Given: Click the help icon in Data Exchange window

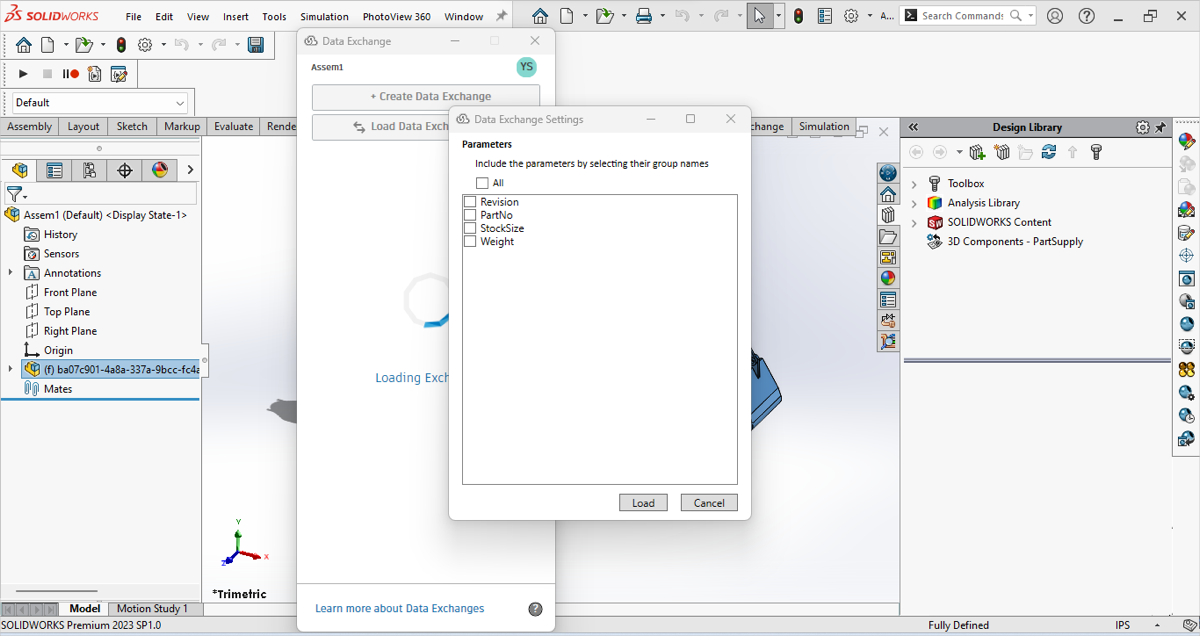Looking at the screenshot, I should tap(535, 609).
